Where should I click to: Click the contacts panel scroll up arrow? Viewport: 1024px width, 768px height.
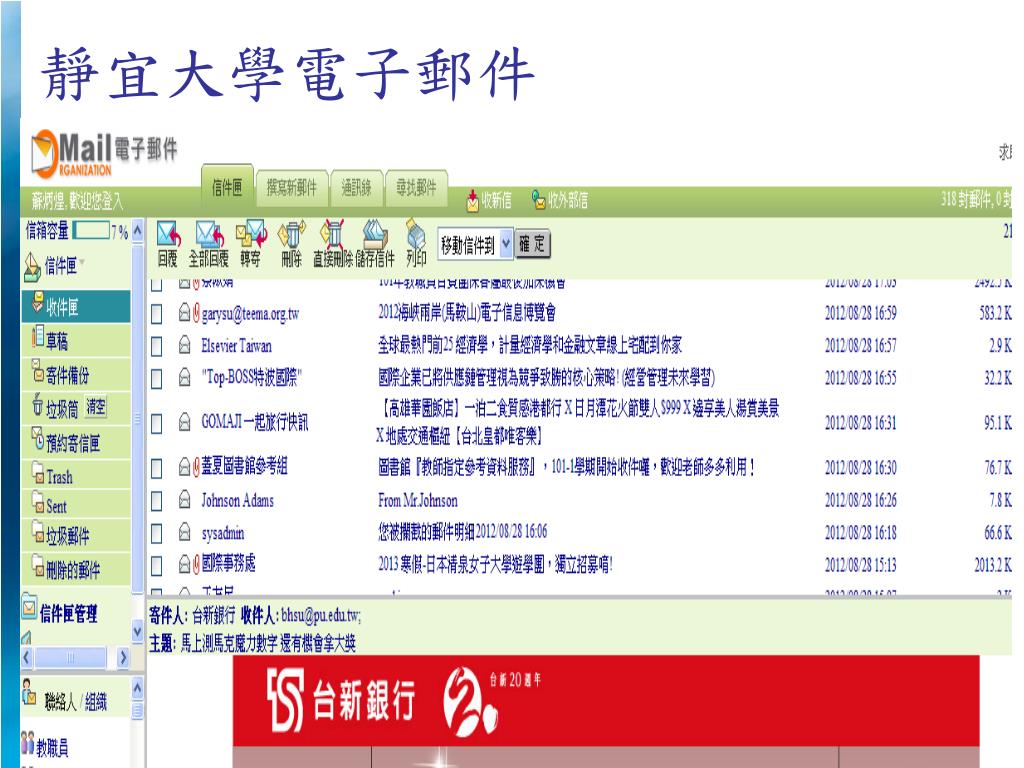(137, 688)
